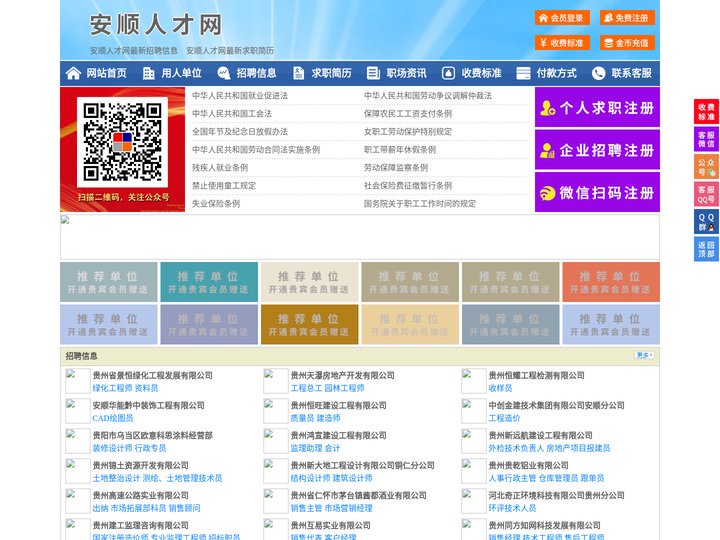Viewport: 720px width, 540px height.
Task: Open job link 工程造价
Action: pyautogui.click(x=505, y=418)
